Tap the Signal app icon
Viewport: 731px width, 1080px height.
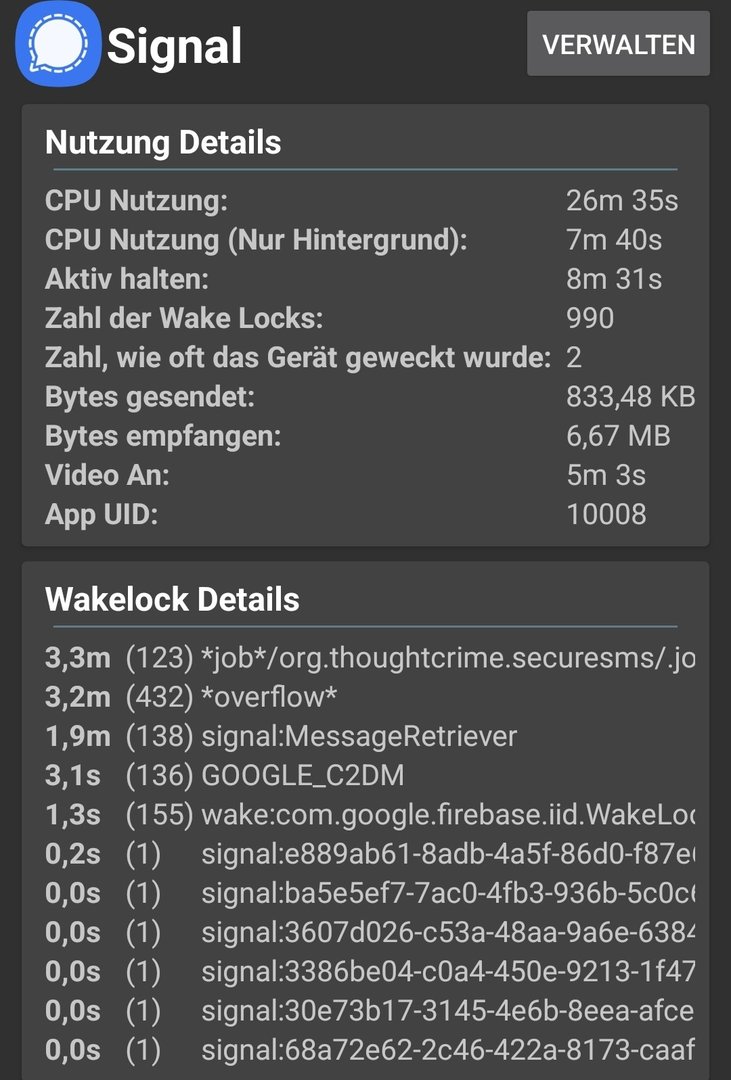pos(58,44)
